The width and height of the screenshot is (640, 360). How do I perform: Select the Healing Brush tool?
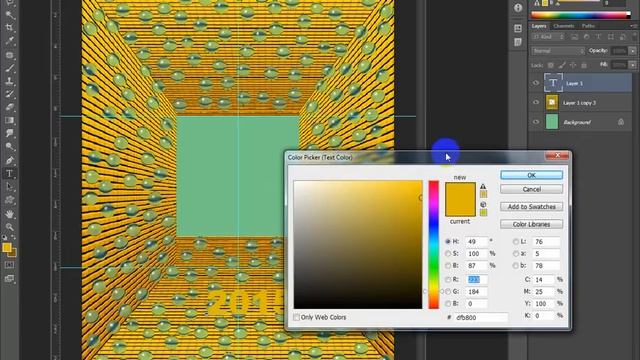[9, 55]
